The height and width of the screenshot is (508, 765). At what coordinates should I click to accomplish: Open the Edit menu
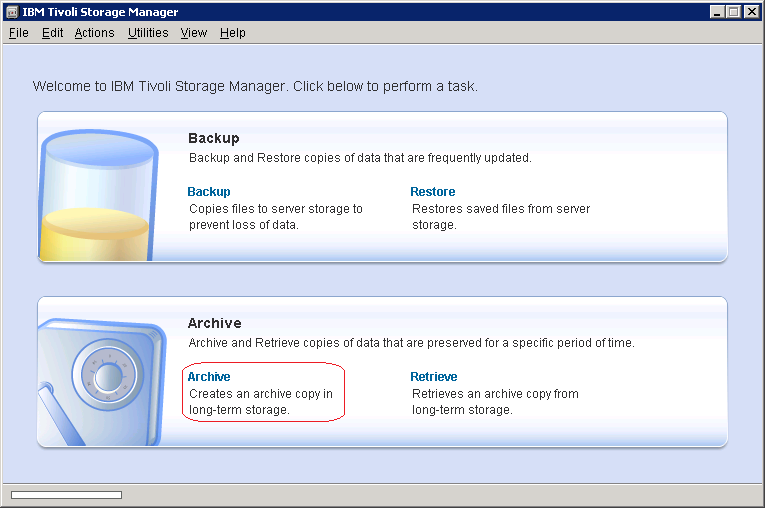[x=52, y=33]
